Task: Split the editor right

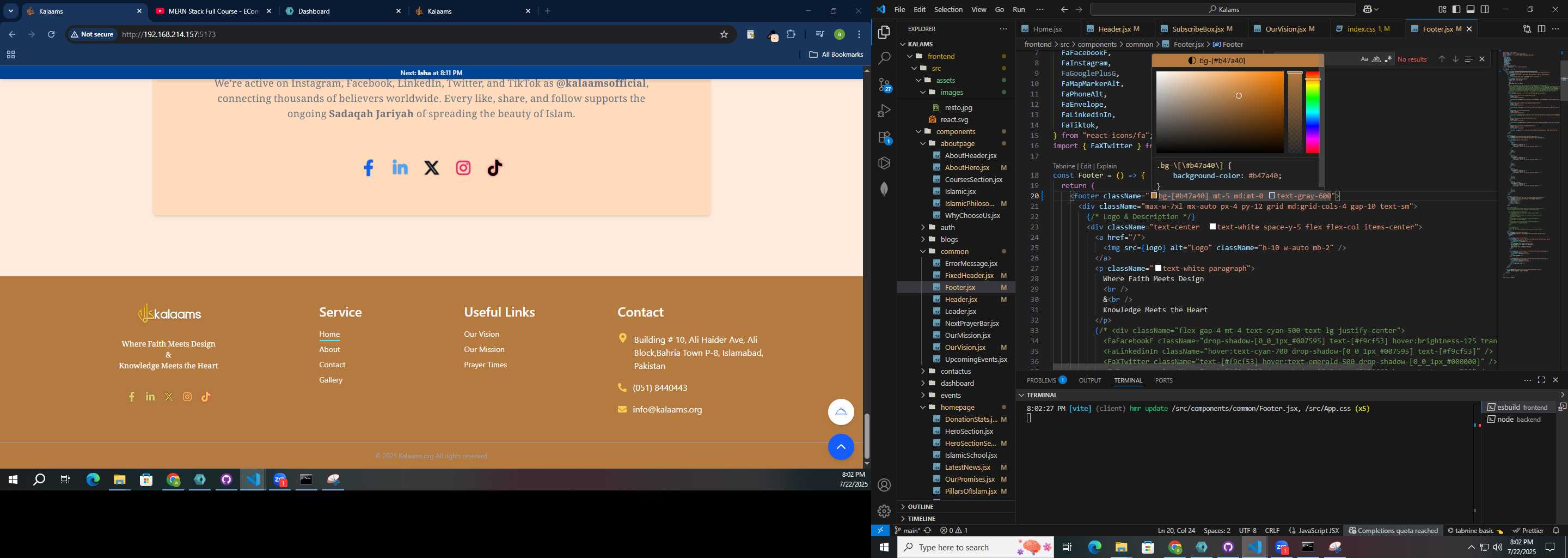Action: tap(1541, 29)
